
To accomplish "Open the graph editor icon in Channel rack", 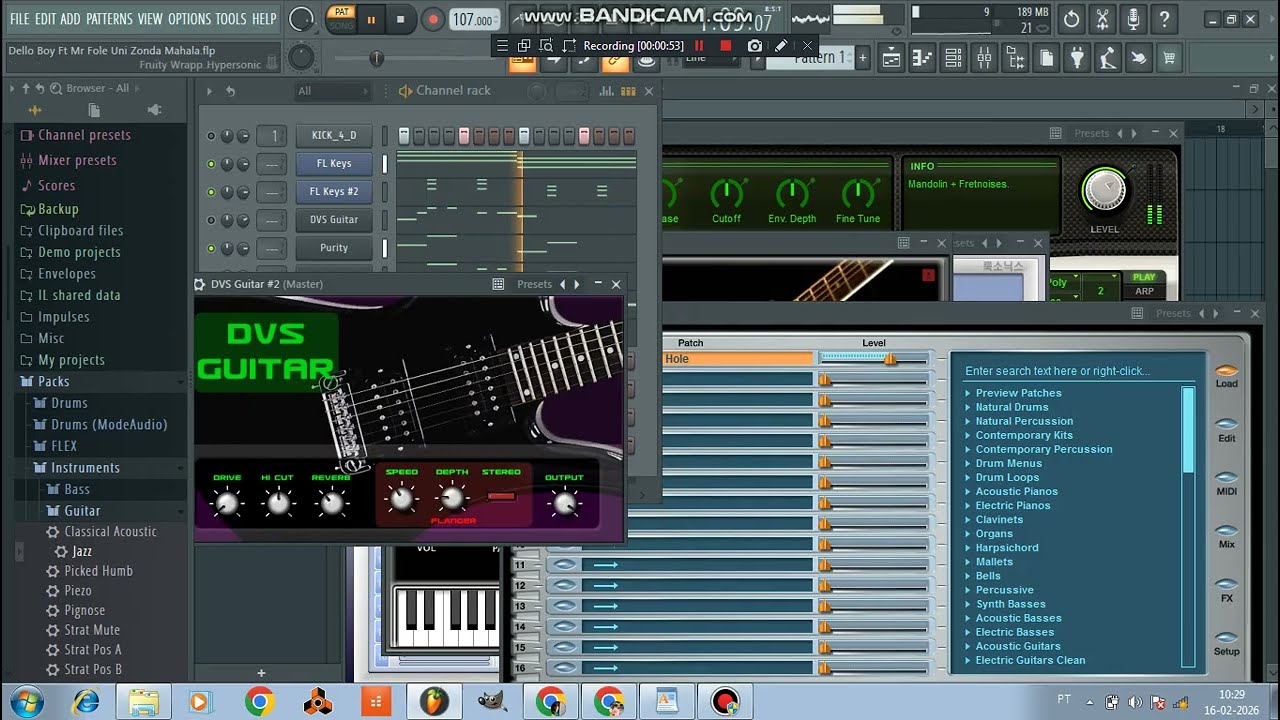I will coord(606,91).
